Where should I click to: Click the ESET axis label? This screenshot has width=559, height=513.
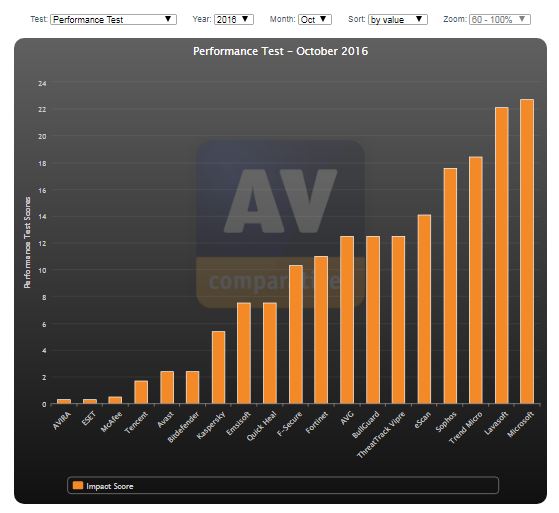88,418
